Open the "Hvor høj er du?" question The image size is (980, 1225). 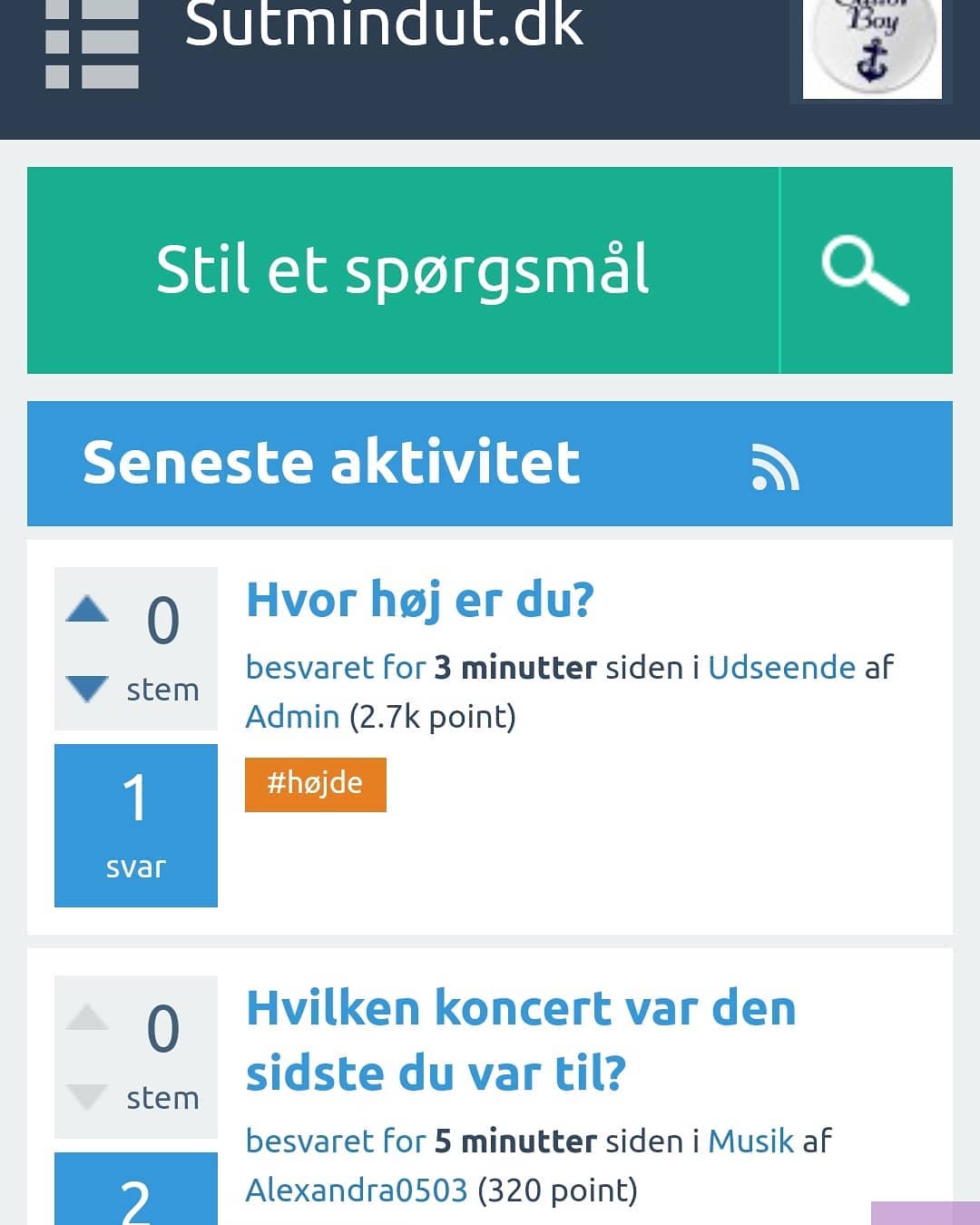tap(419, 600)
